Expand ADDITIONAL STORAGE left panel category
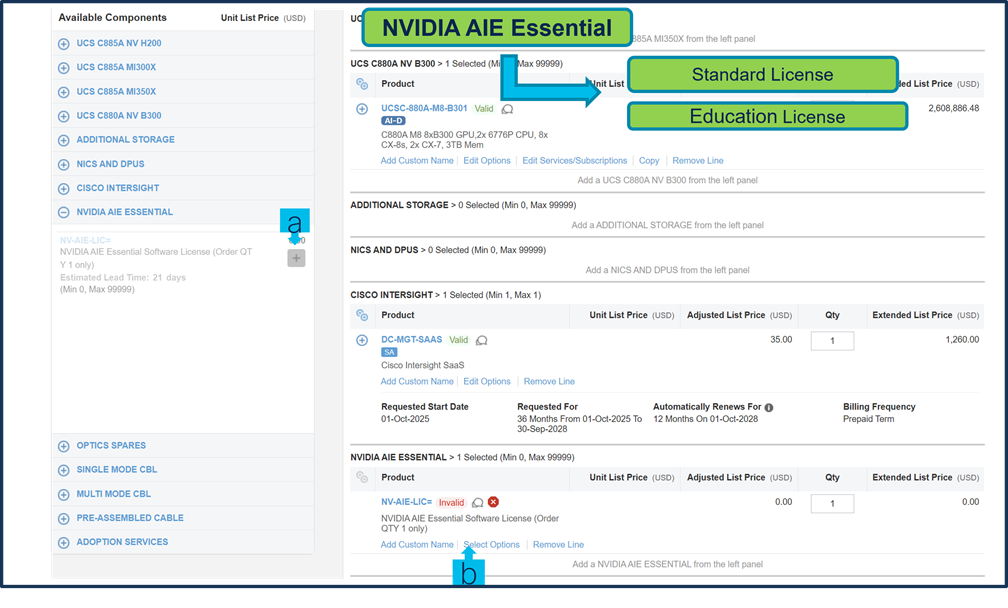This screenshot has height=608, width=1008. 64,140
